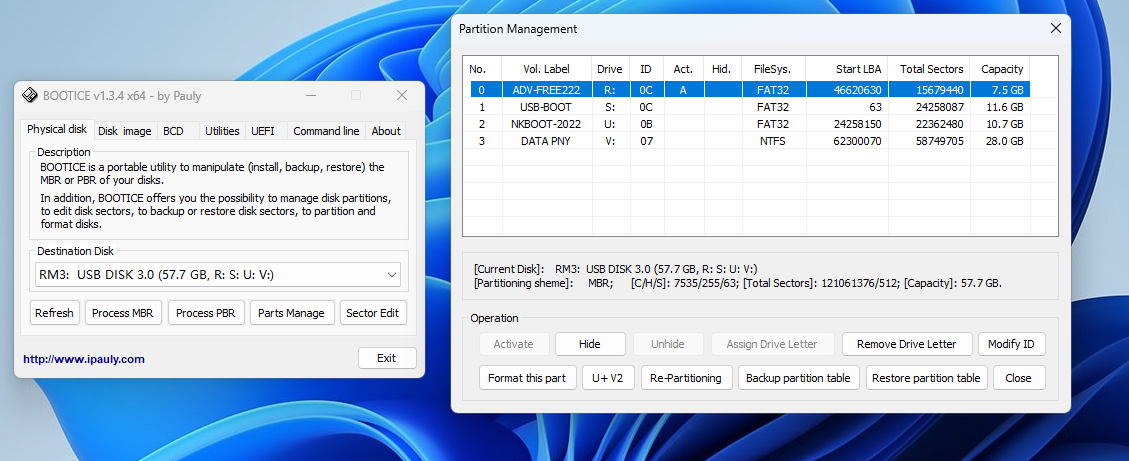Click the ID column header
Viewport: 1129px width, 461px height.
646,69
